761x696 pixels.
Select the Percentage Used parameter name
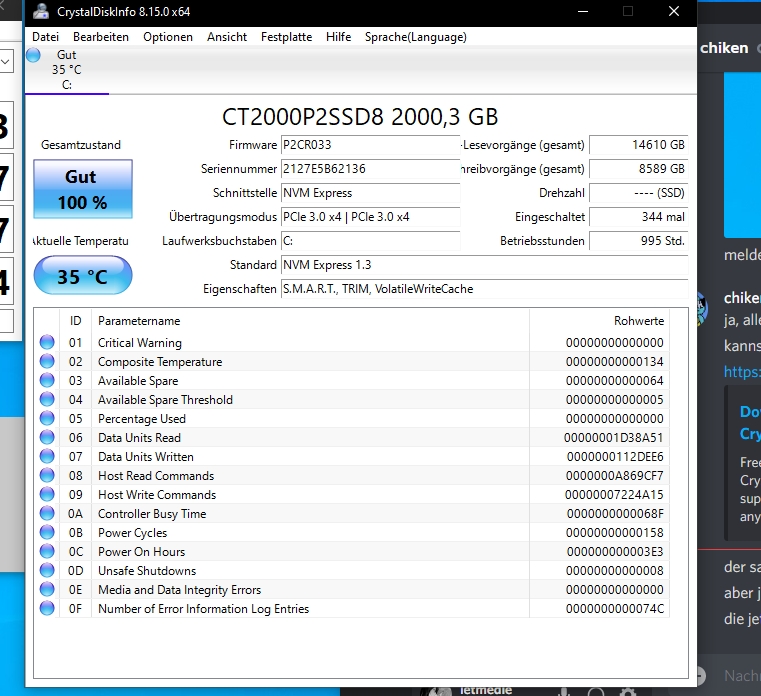click(x=142, y=418)
